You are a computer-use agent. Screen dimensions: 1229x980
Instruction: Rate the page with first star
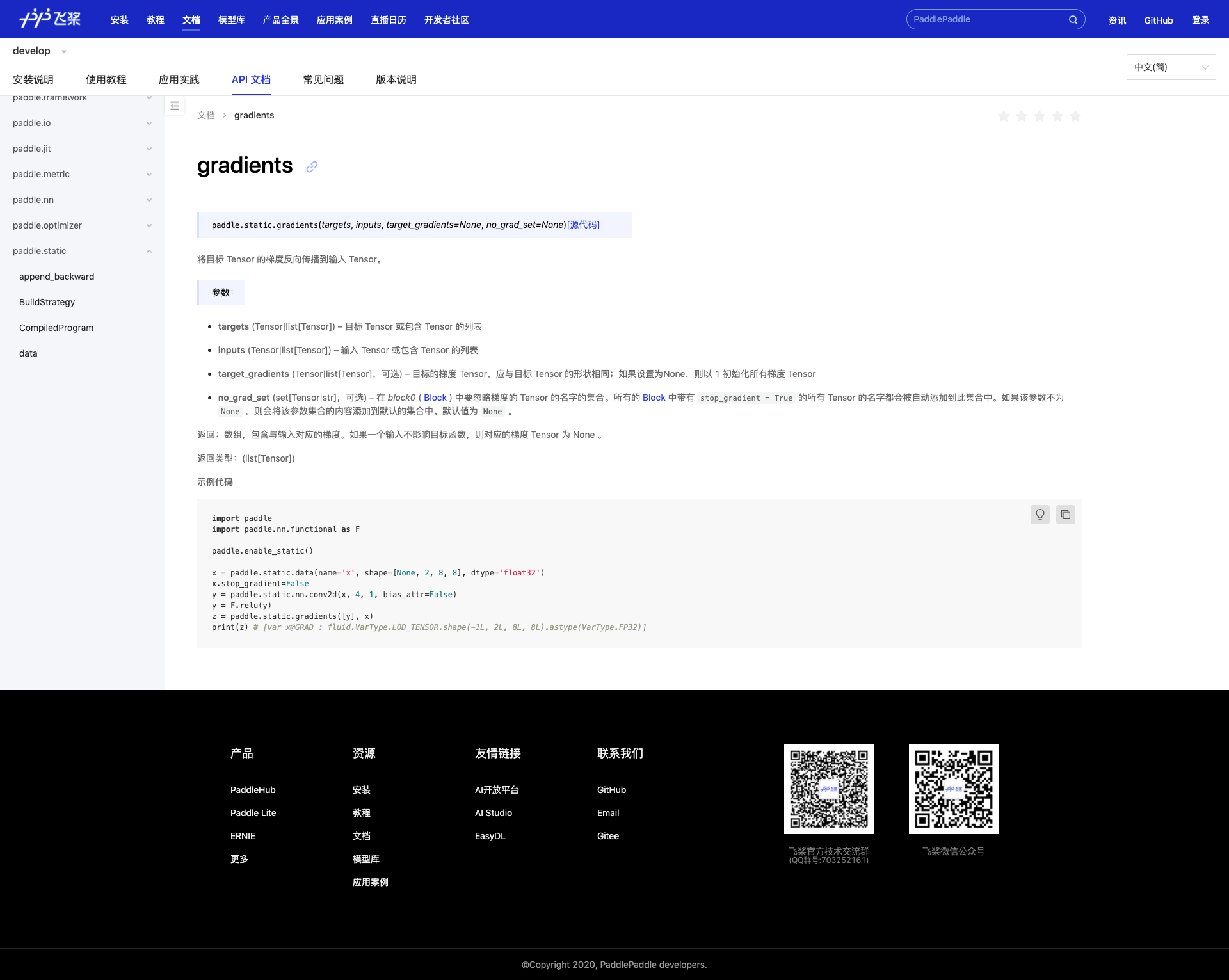coord(1004,116)
